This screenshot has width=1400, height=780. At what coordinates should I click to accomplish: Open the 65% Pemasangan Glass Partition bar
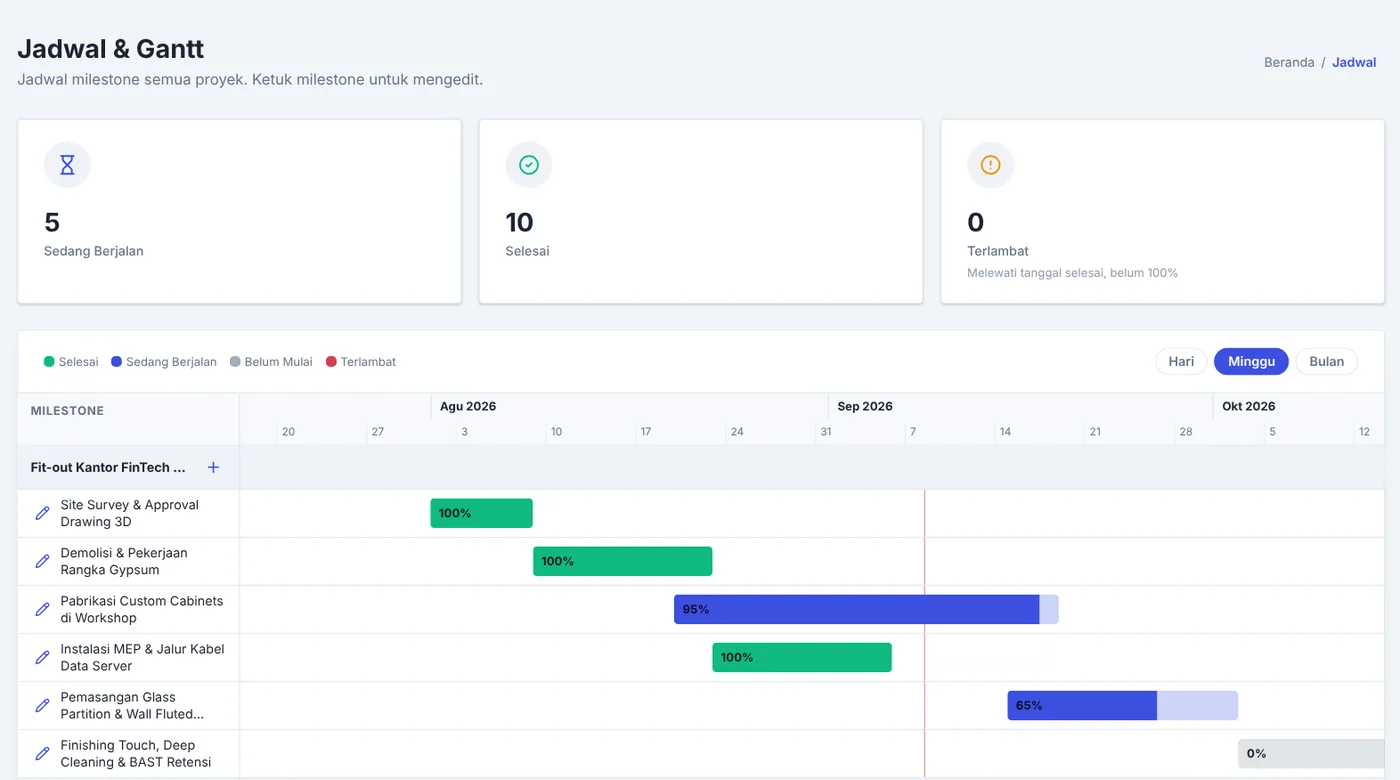[1122, 705]
